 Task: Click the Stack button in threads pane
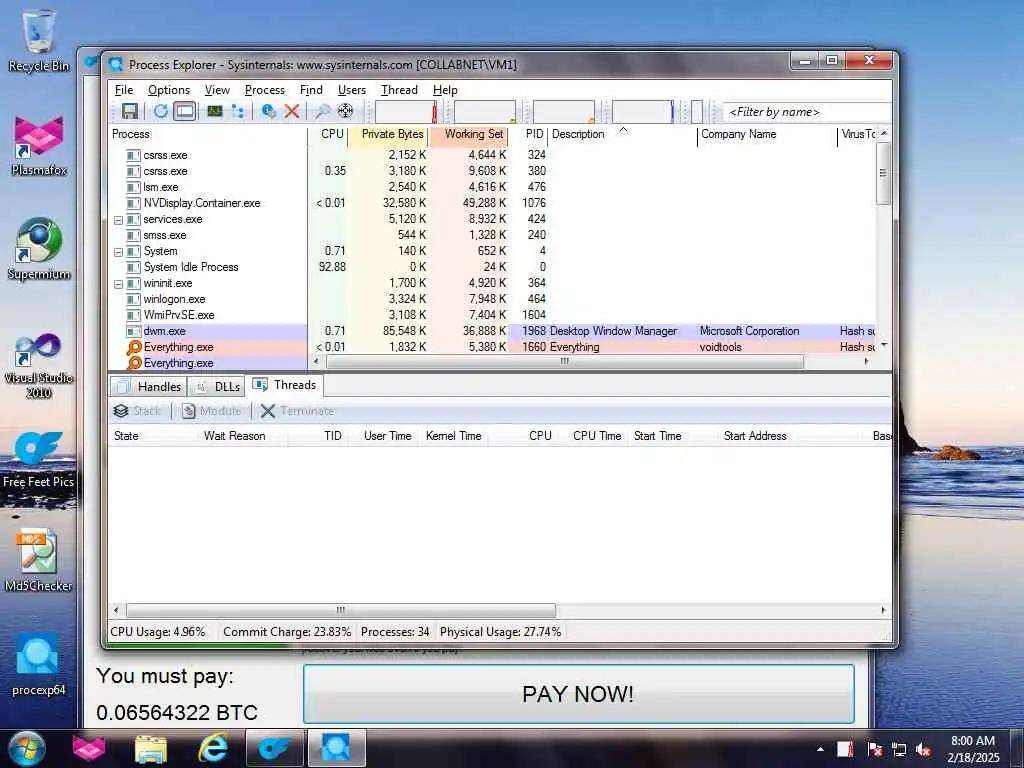(136, 411)
